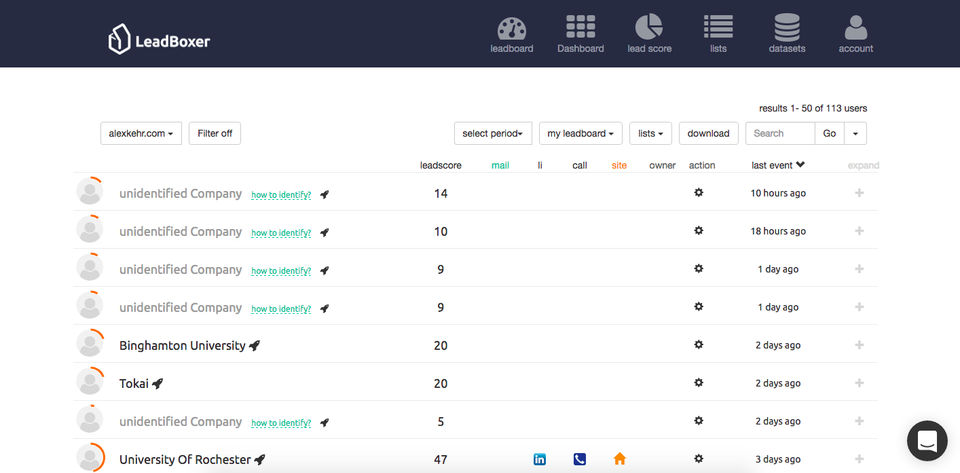Open the lists dropdown in toolbar
The width and height of the screenshot is (960, 473).
pyautogui.click(x=650, y=133)
